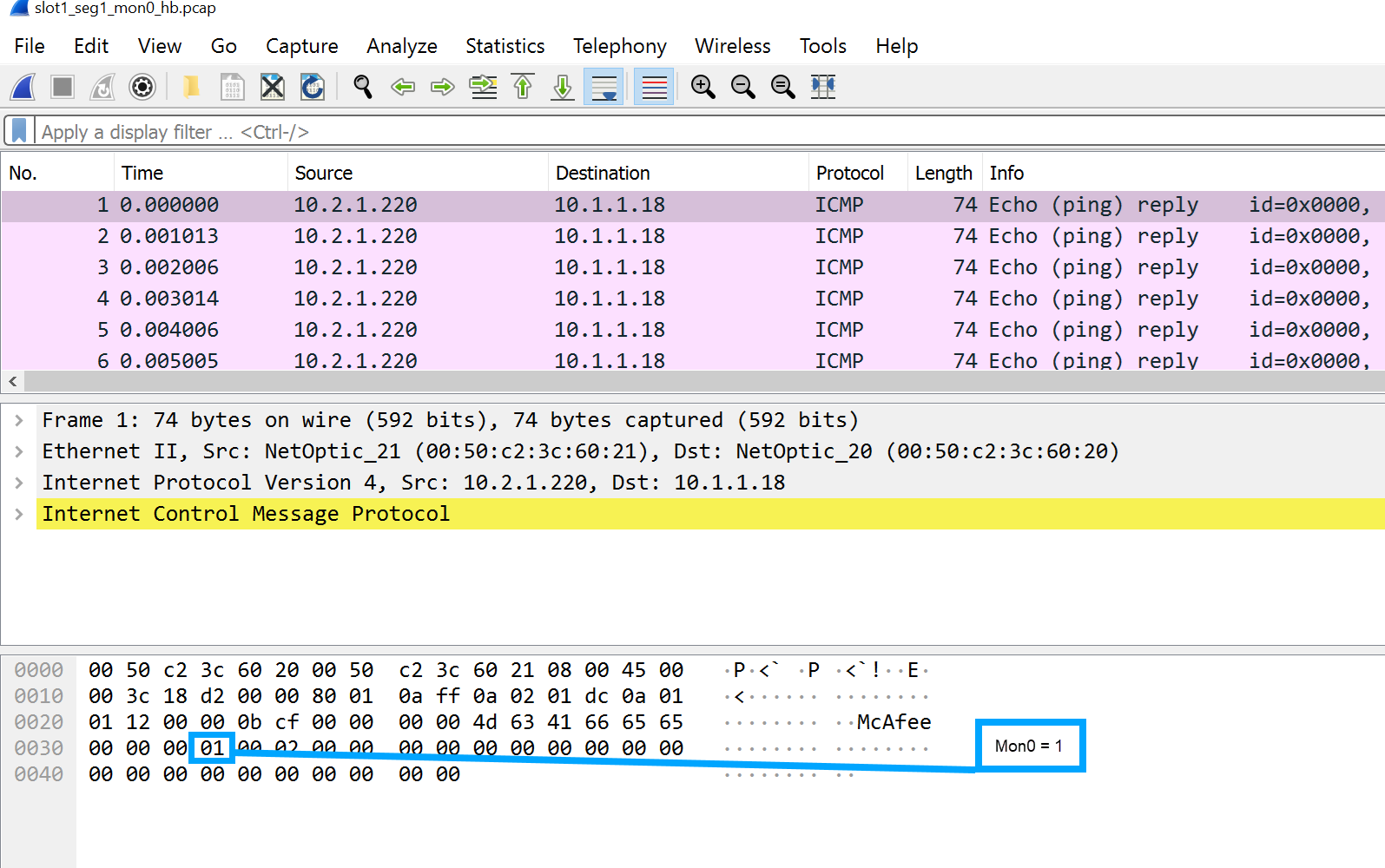The height and width of the screenshot is (868, 1385).
Task: Expand Internet Control Message Protocol row
Action: click(19, 514)
